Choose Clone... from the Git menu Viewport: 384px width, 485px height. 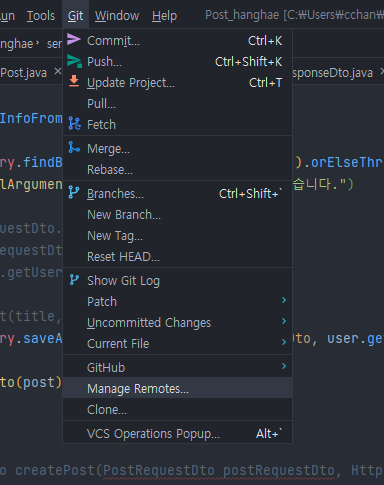[178, 409]
